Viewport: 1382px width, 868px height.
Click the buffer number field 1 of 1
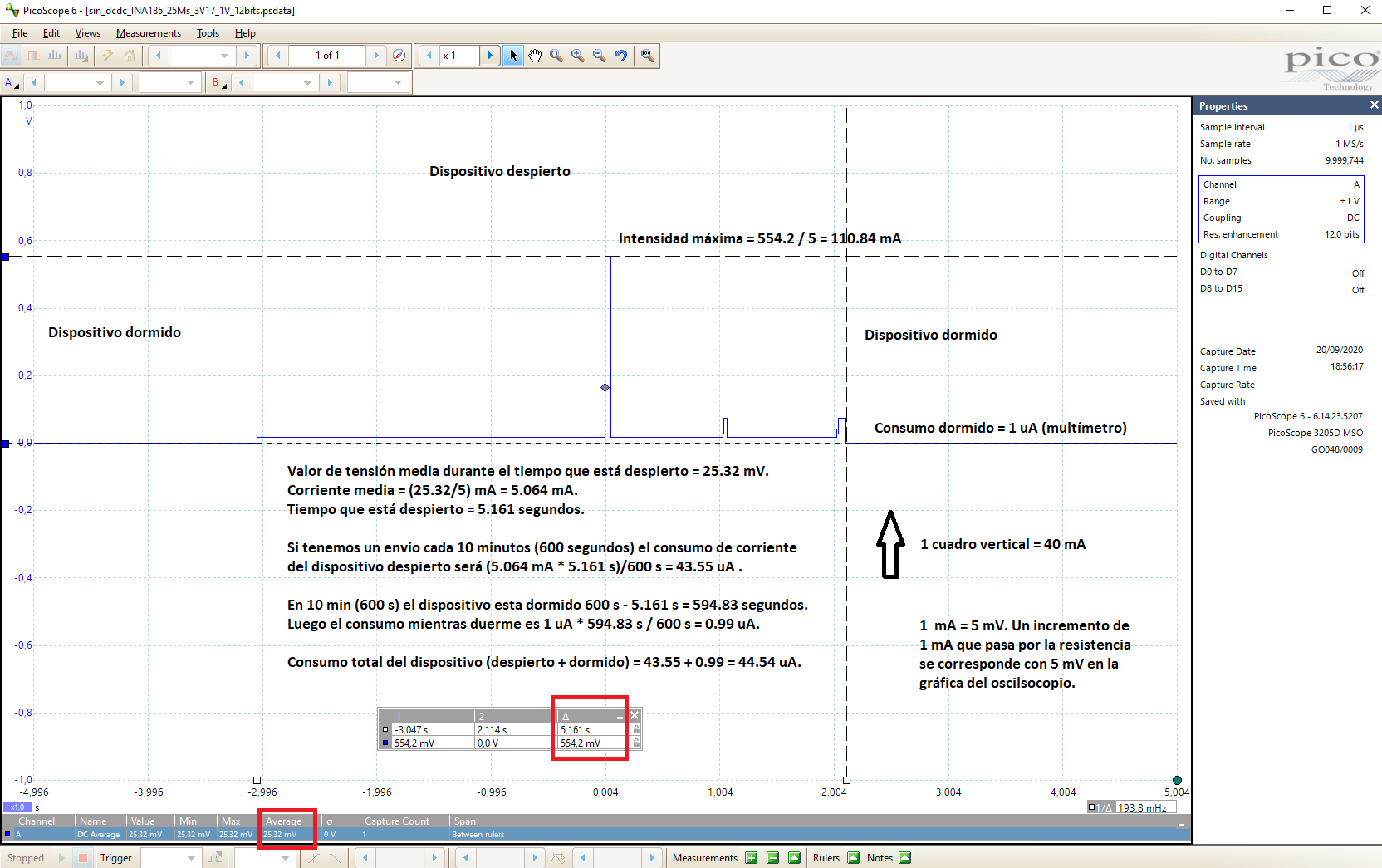327,56
